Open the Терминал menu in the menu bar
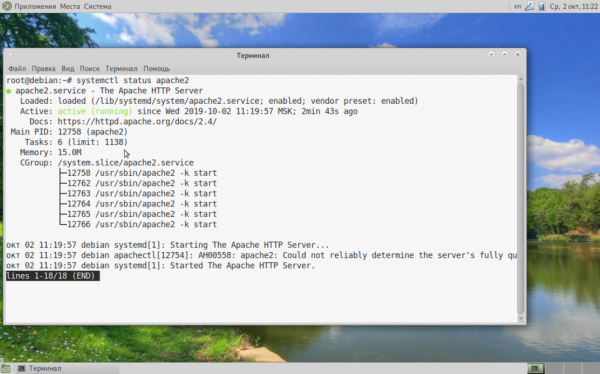The image size is (600, 374). click(121, 69)
